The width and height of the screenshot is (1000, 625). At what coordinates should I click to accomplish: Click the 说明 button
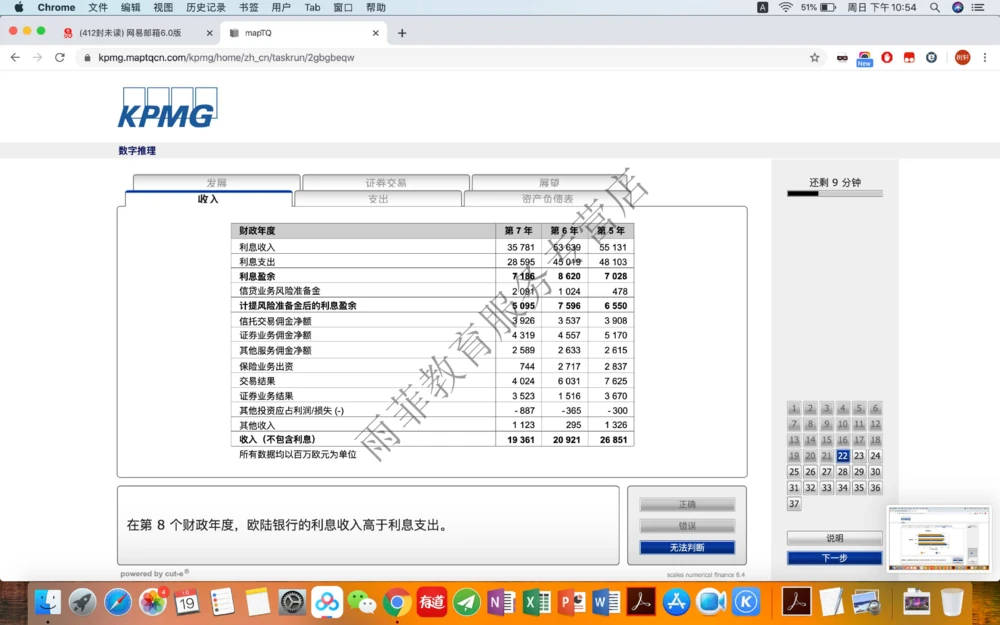coord(833,537)
